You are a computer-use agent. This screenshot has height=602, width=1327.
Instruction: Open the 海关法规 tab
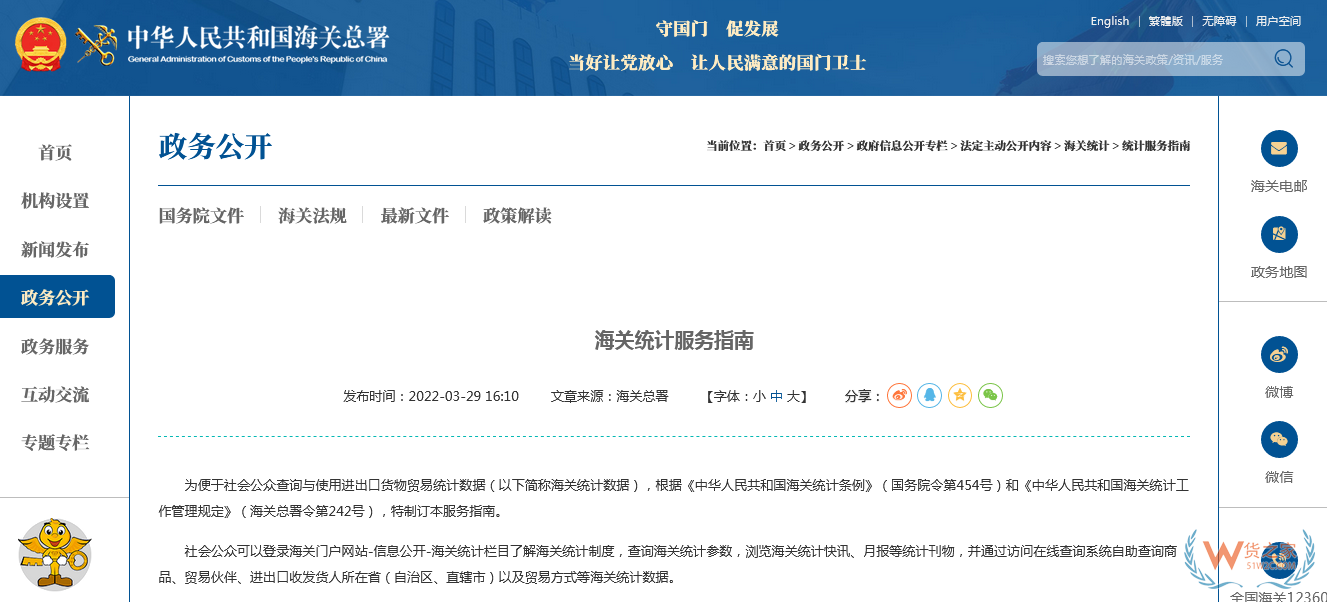tap(311, 215)
